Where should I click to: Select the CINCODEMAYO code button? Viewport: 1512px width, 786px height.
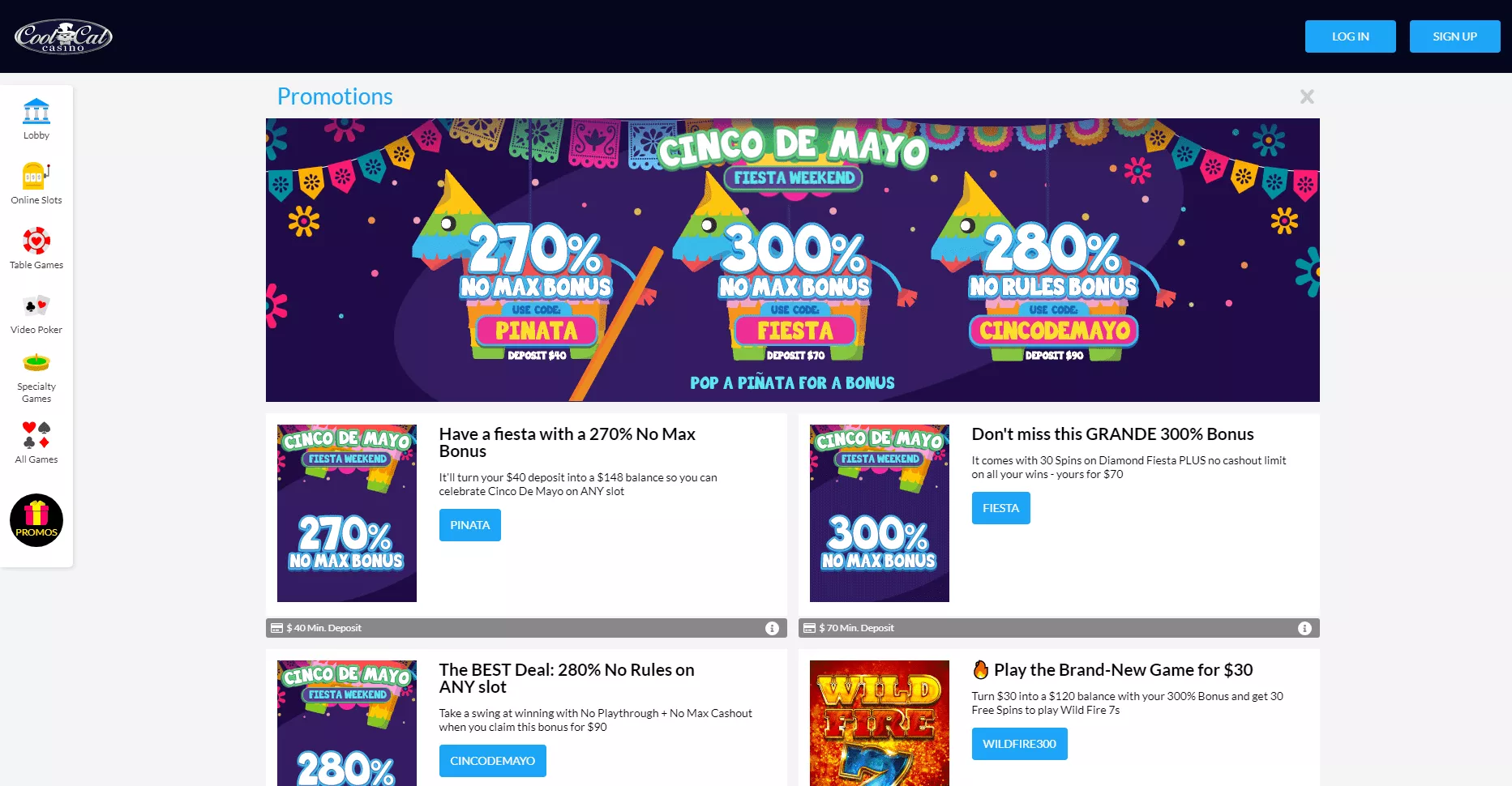493,761
